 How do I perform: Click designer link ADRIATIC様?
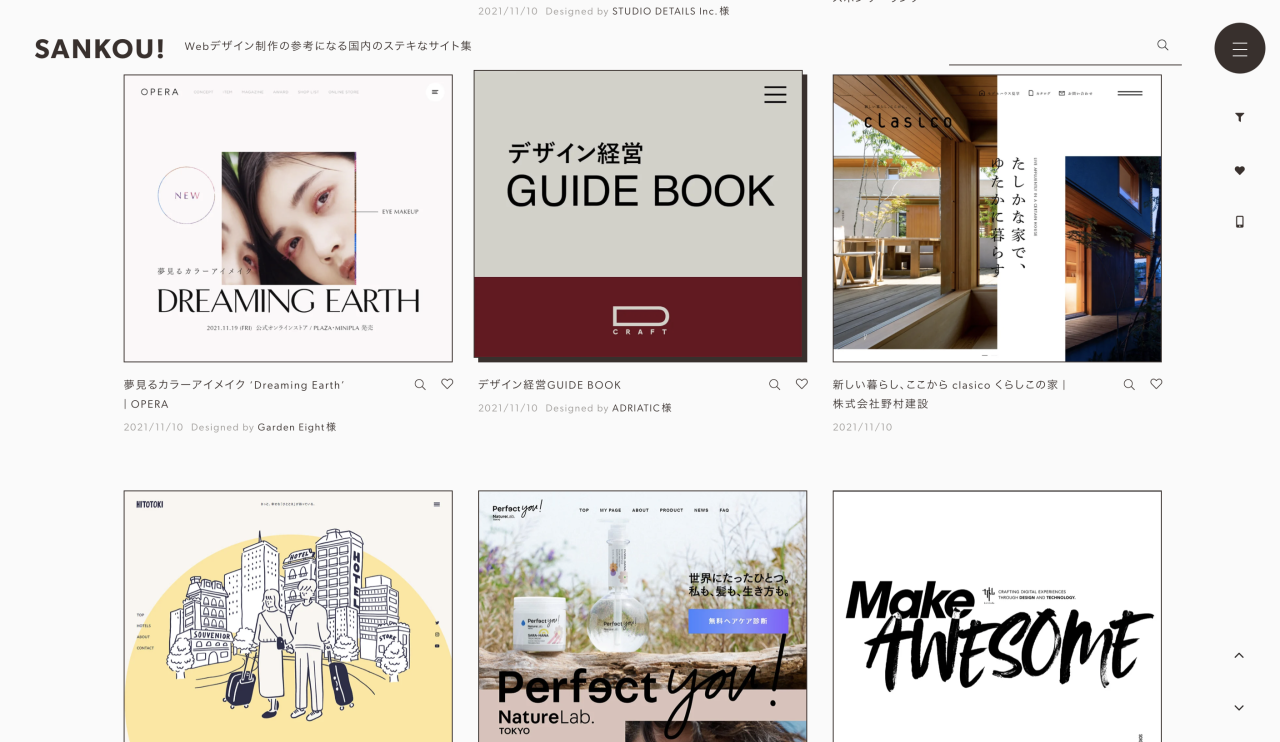click(641, 408)
